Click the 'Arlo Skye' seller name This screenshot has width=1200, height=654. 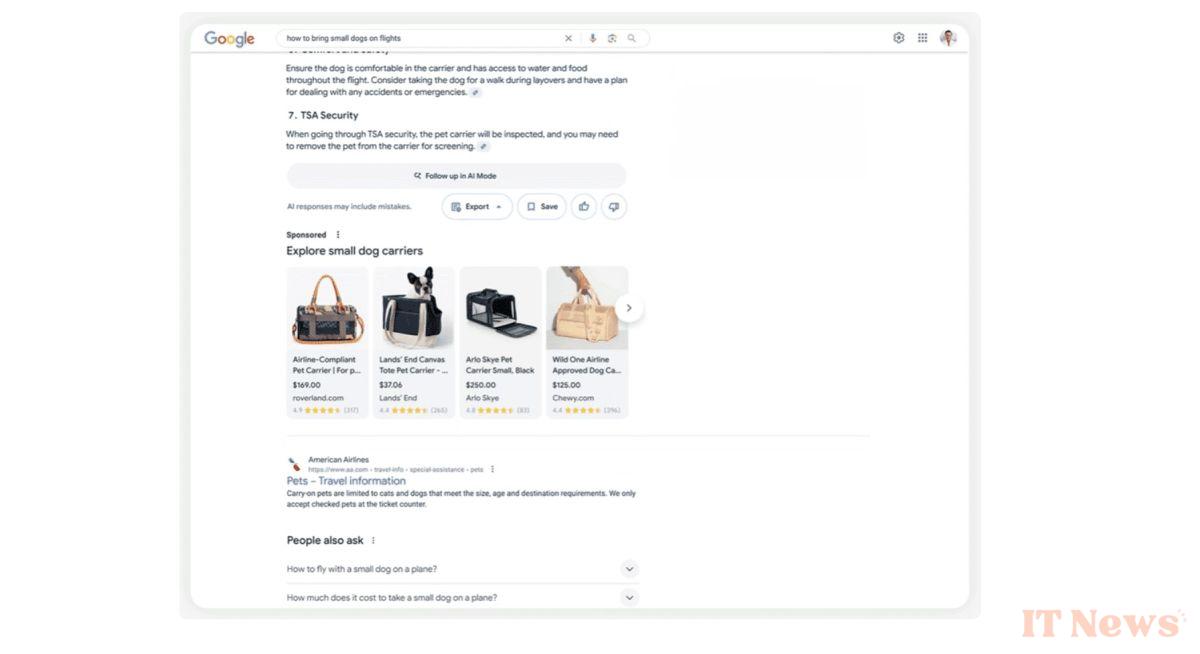click(x=483, y=398)
